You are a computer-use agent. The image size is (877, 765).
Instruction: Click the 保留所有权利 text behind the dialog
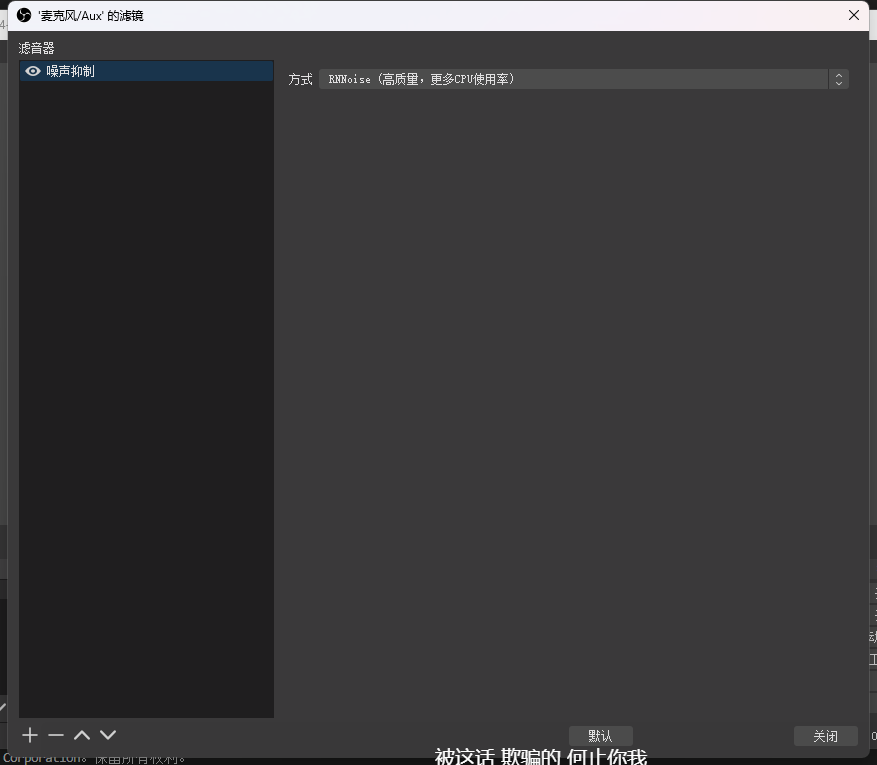click(x=140, y=758)
